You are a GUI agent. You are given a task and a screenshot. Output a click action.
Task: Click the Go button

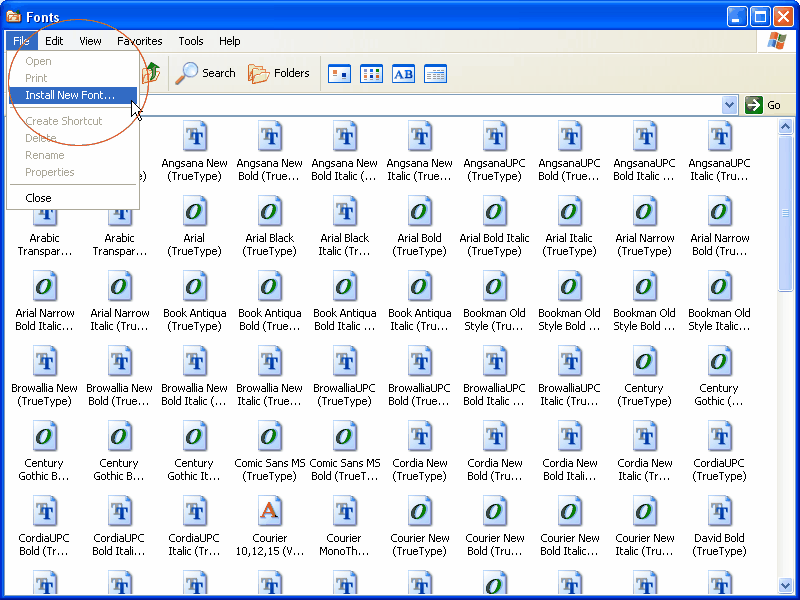click(763, 104)
